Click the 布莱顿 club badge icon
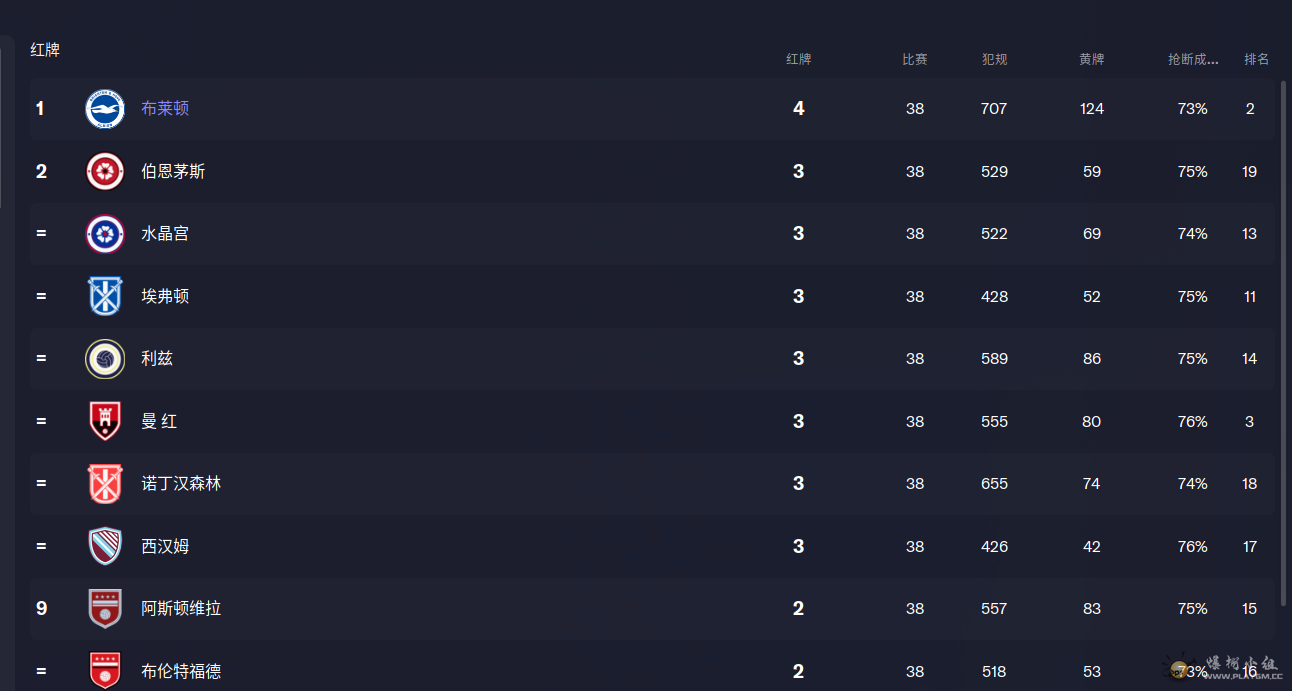 click(105, 109)
